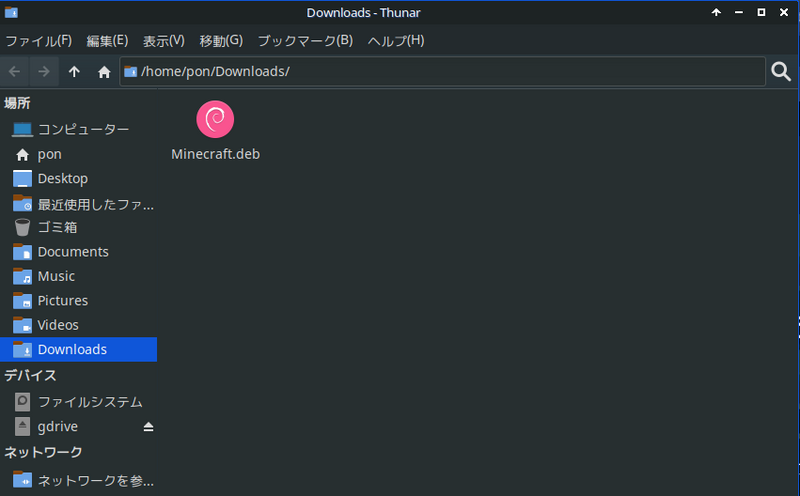Click the Music folder icon
This screenshot has width=800, height=496.
coord(22,276)
